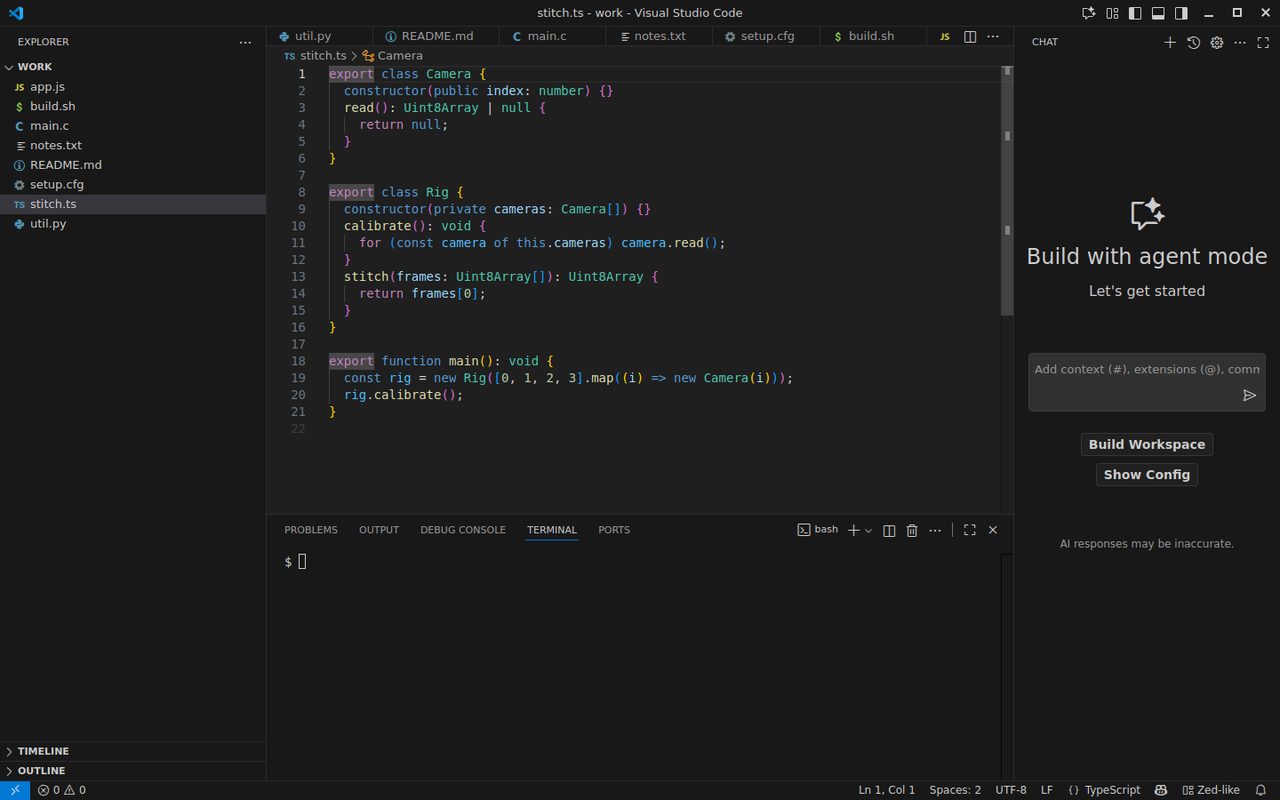The height and width of the screenshot is (800, 1280).
Task: Open the PROBLEMS panel tab
Action: [x=311, y=530]
